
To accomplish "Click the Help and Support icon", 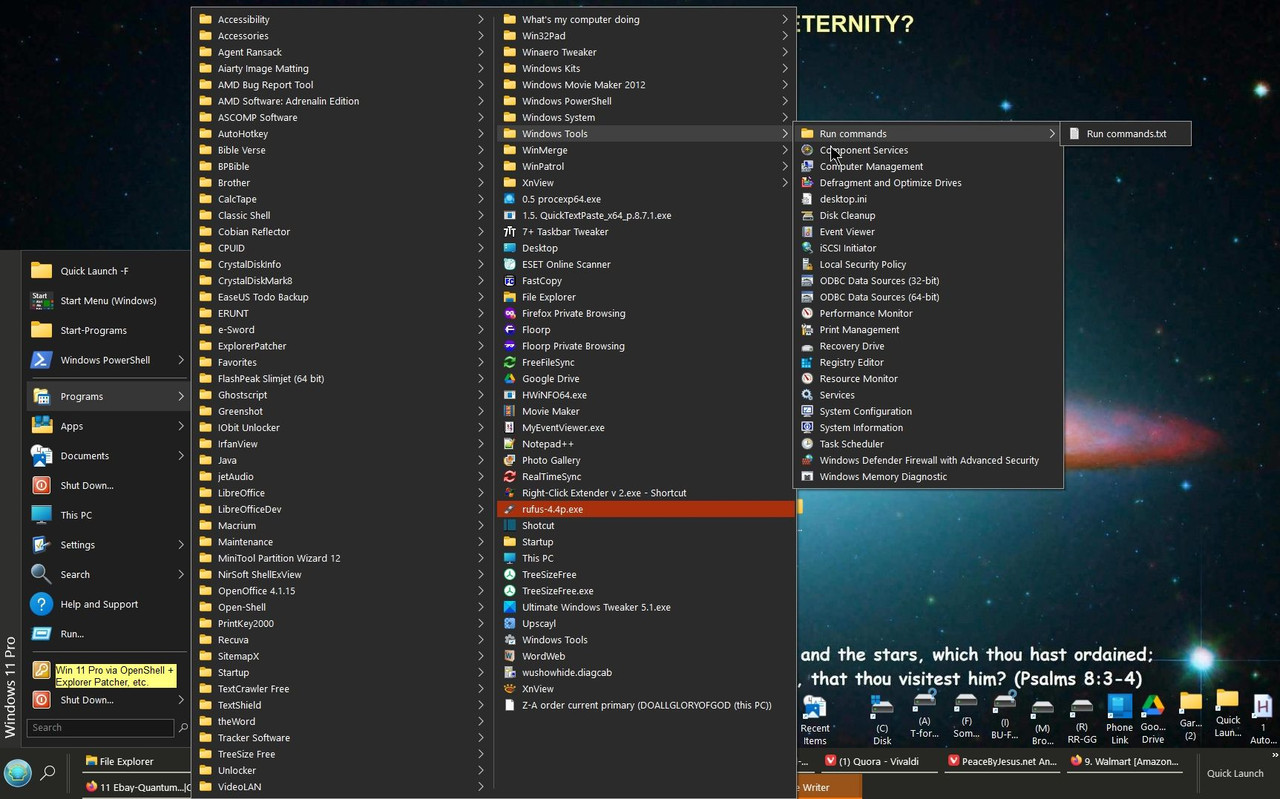I will pos(41,604).
